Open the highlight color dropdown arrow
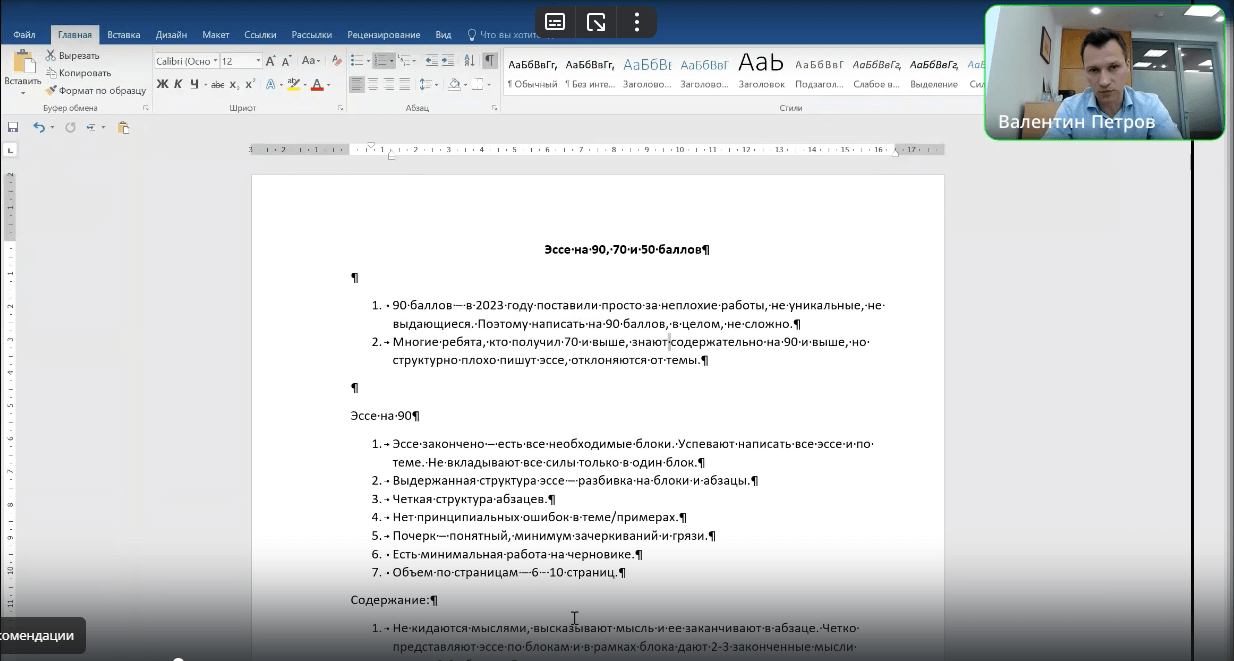This screenshot has width=1234, height=661. (304, 85)
